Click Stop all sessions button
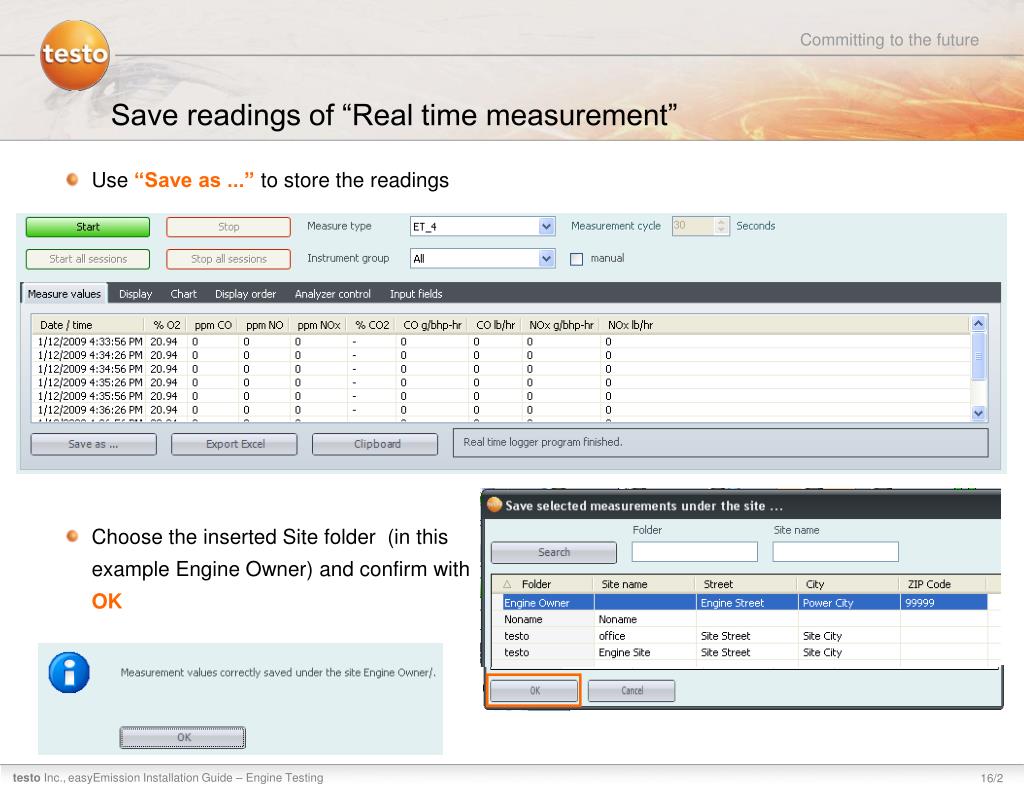Image resolution: width=1024 pixels, height=791 pixels. click(x=228, y=259)
